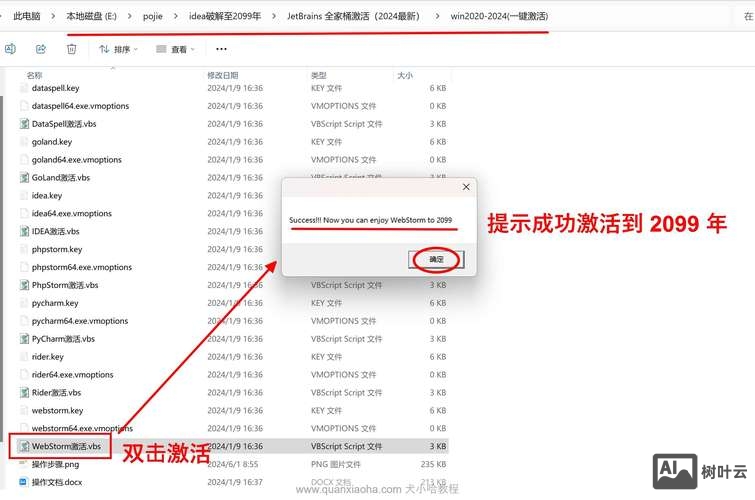This screenshot has height=500, width=755.
Task: Expand chevron after 此电脑 in breadcrumb
Action: (53, 16)
